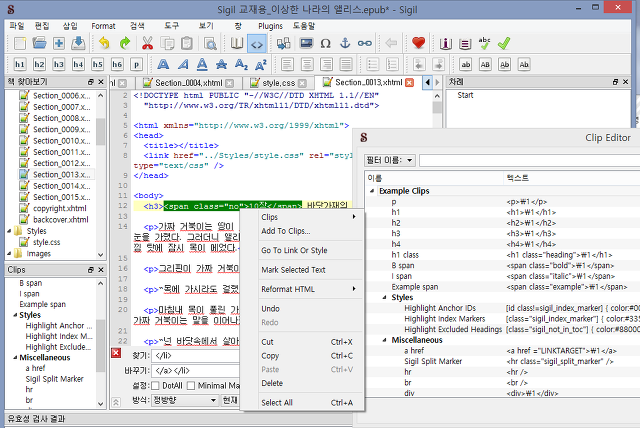Close the Clips panel

pos(101,270)
